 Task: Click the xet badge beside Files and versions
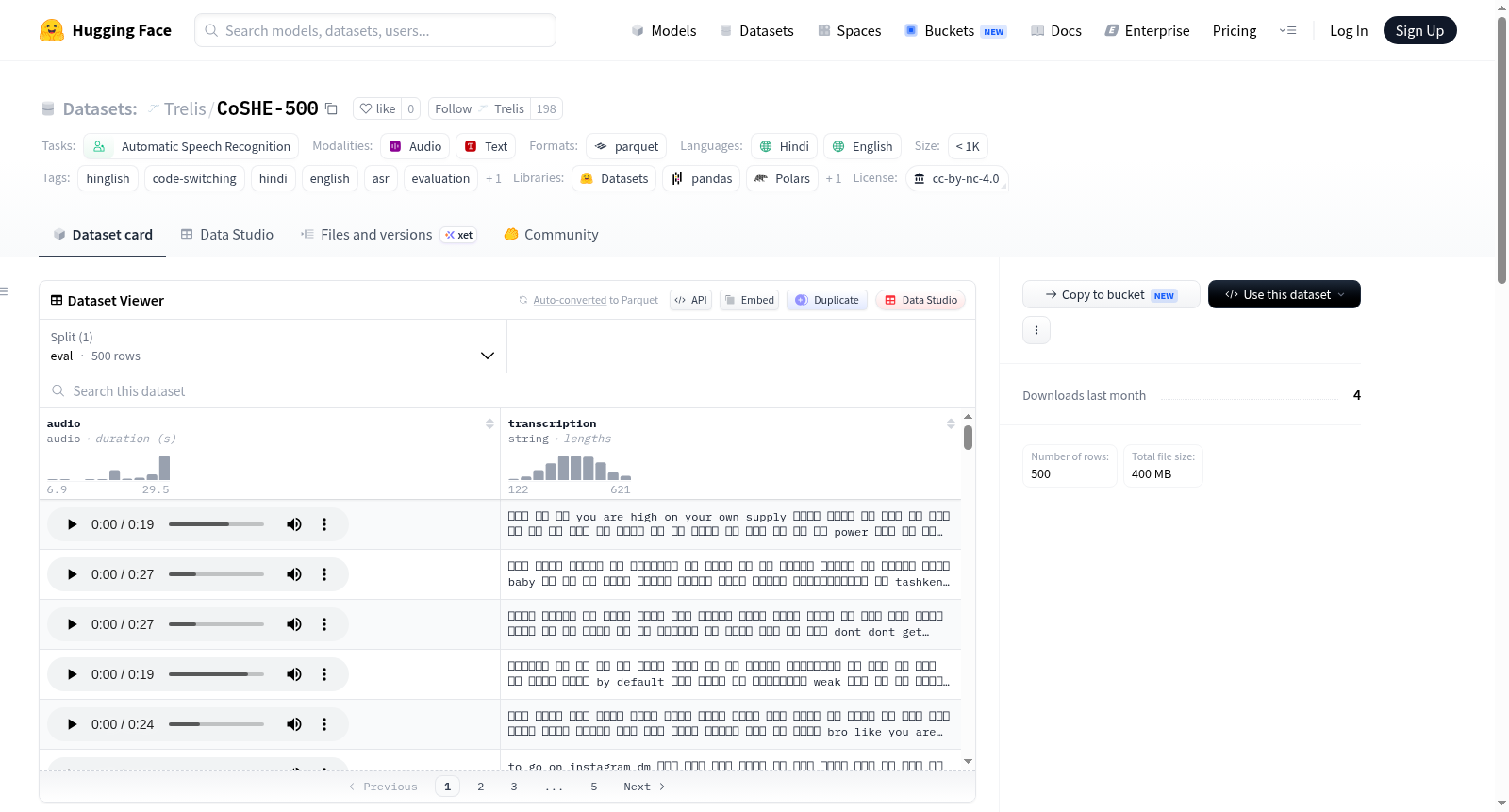pyautogui.click(x=459, y=235)
